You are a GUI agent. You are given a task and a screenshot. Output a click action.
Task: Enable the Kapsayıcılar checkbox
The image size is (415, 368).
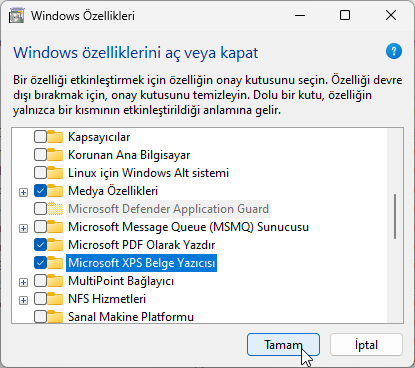[40, 137]
